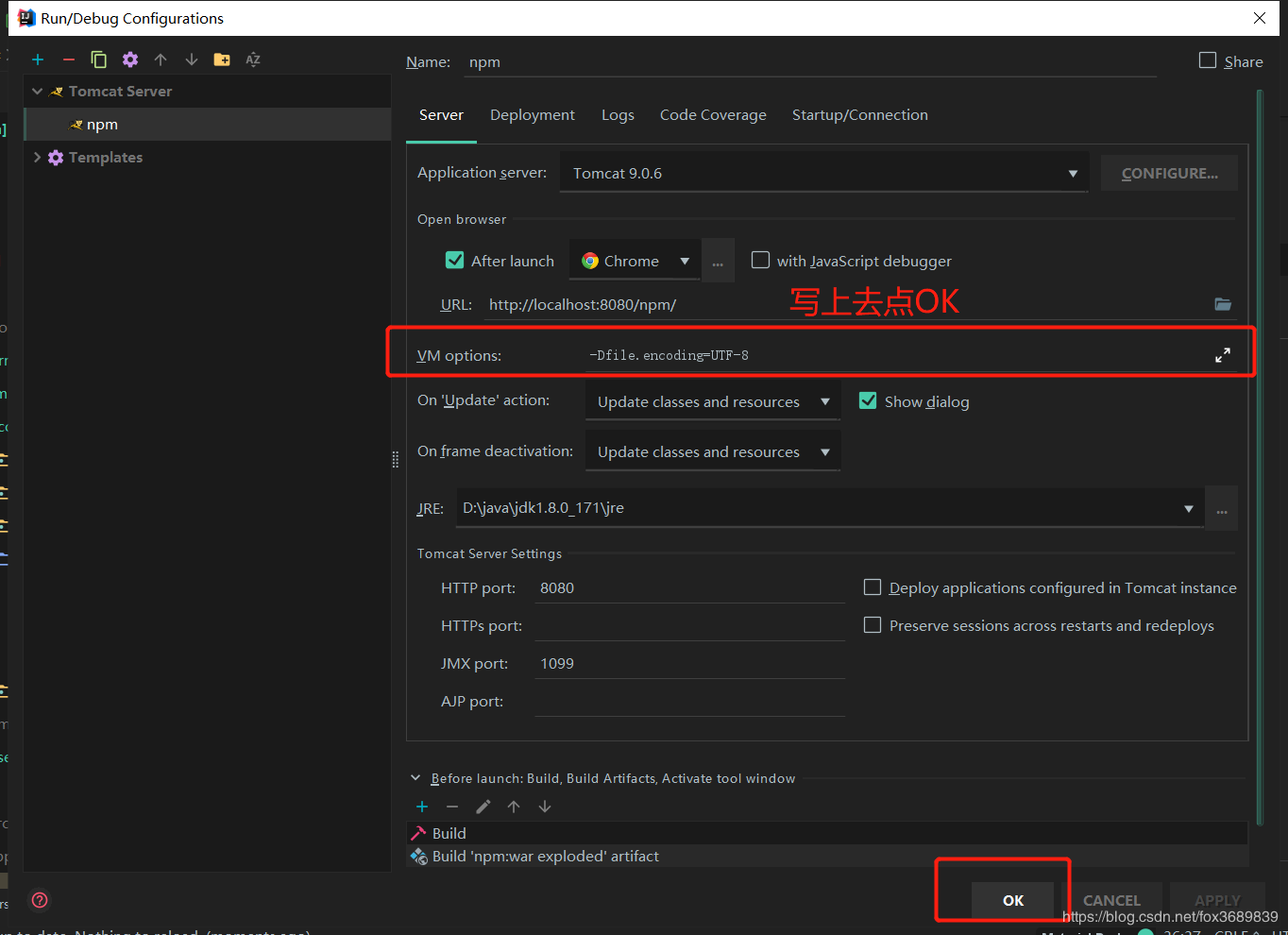Switch to the Deployment tab

[x=533, y=115]
